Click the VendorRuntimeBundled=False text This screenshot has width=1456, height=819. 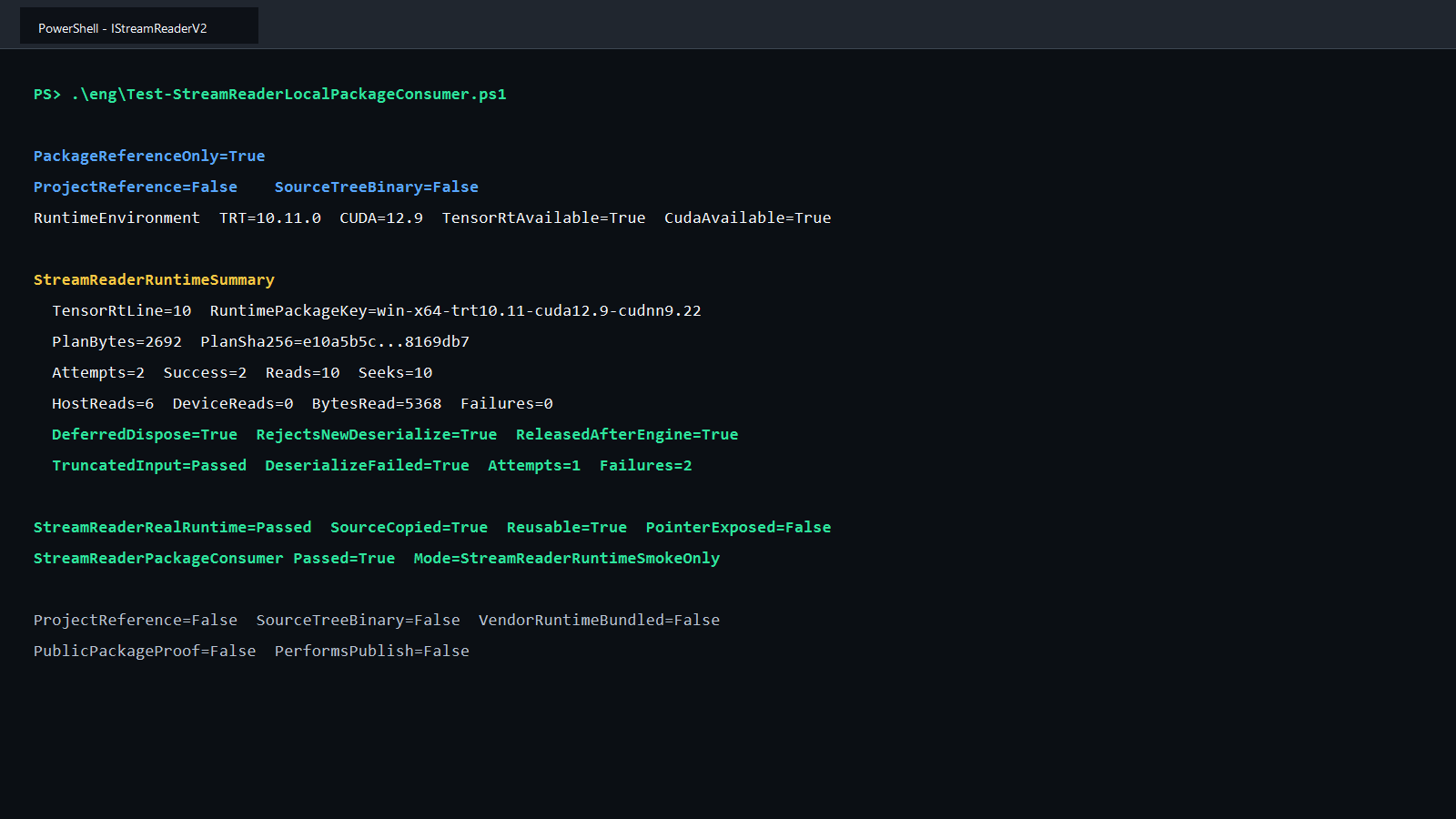click(599, 620)
